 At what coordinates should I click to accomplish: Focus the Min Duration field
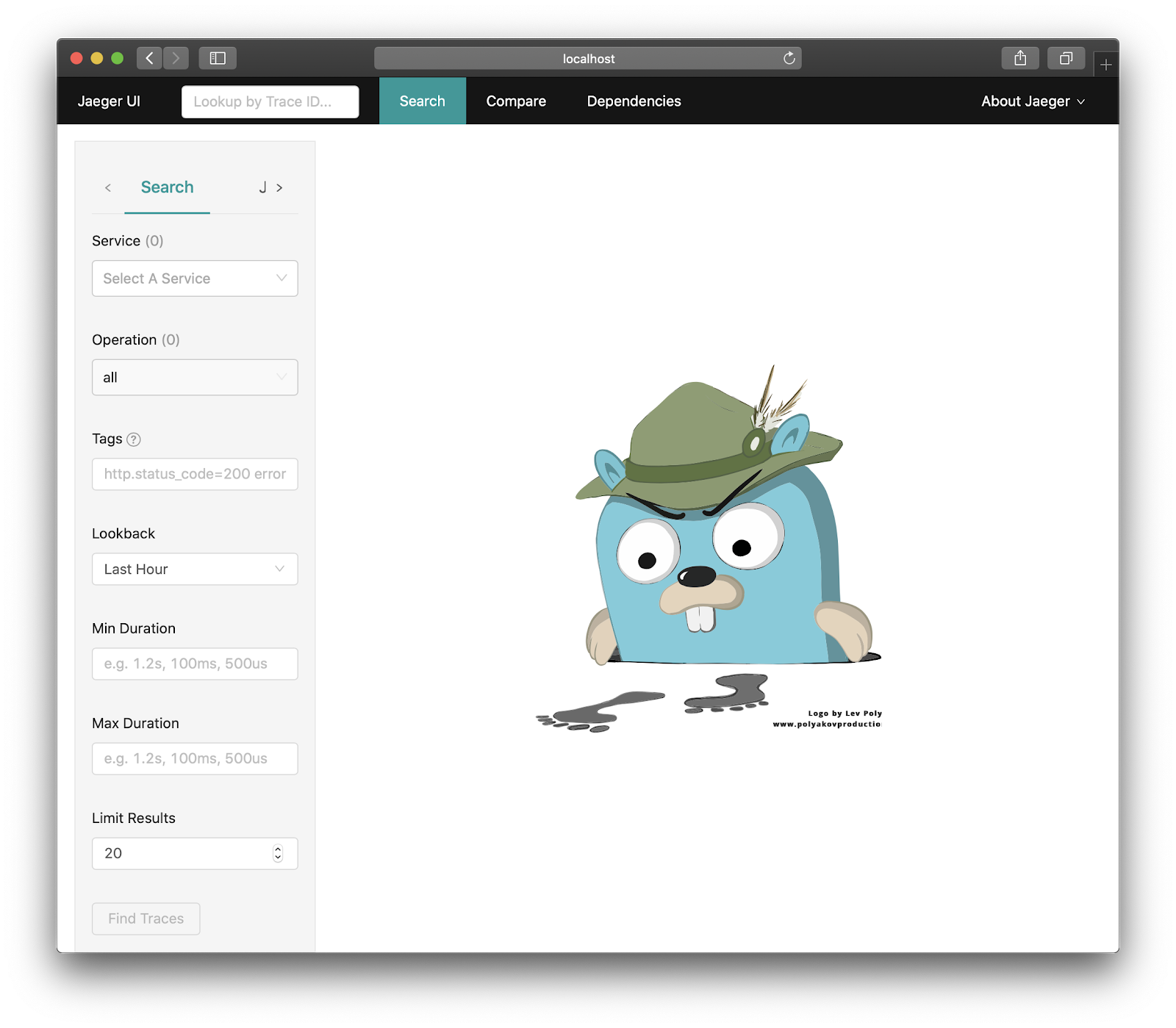195,664
